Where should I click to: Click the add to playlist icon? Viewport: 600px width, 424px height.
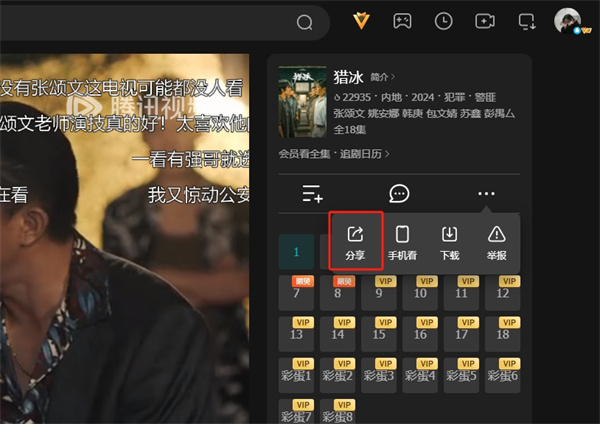[x=313, y=193]
